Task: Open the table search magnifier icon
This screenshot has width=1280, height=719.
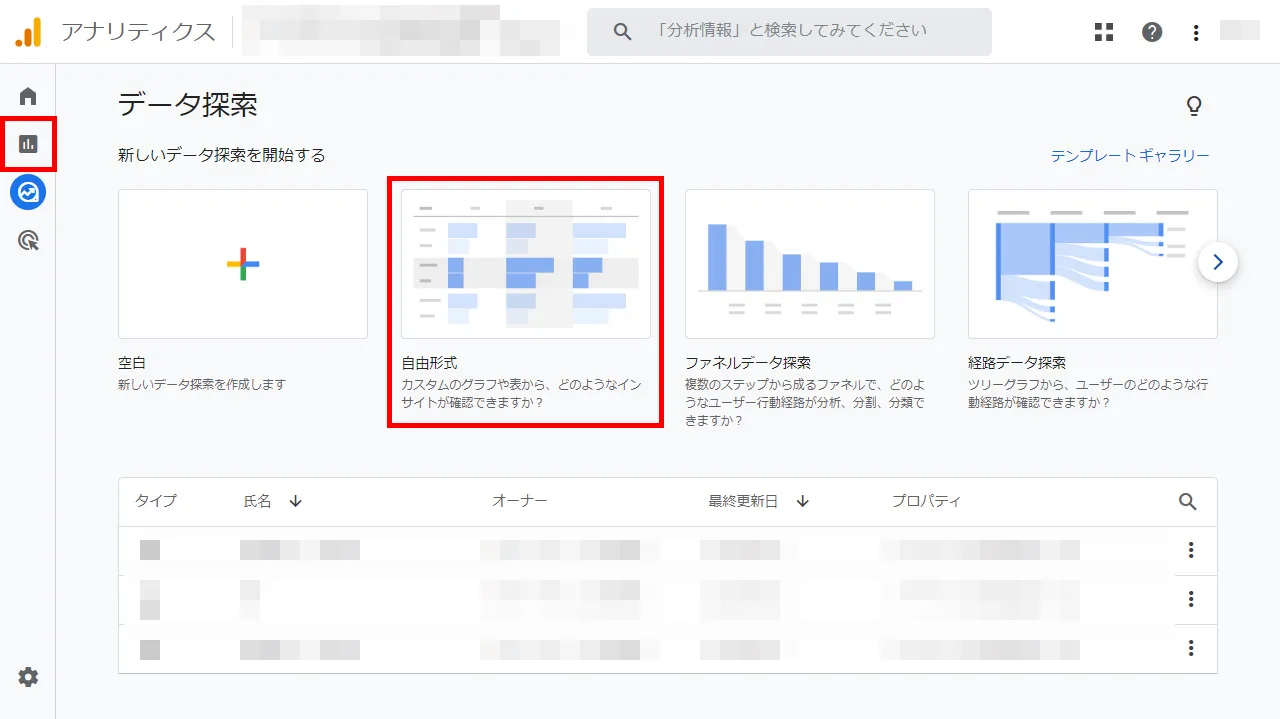Action: (1187, 502)
